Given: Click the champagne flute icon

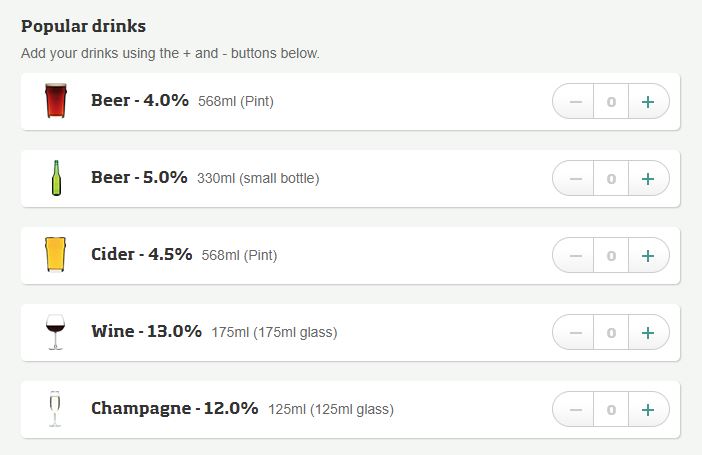Looking at the screenshot, I should (x=55, y=409).
